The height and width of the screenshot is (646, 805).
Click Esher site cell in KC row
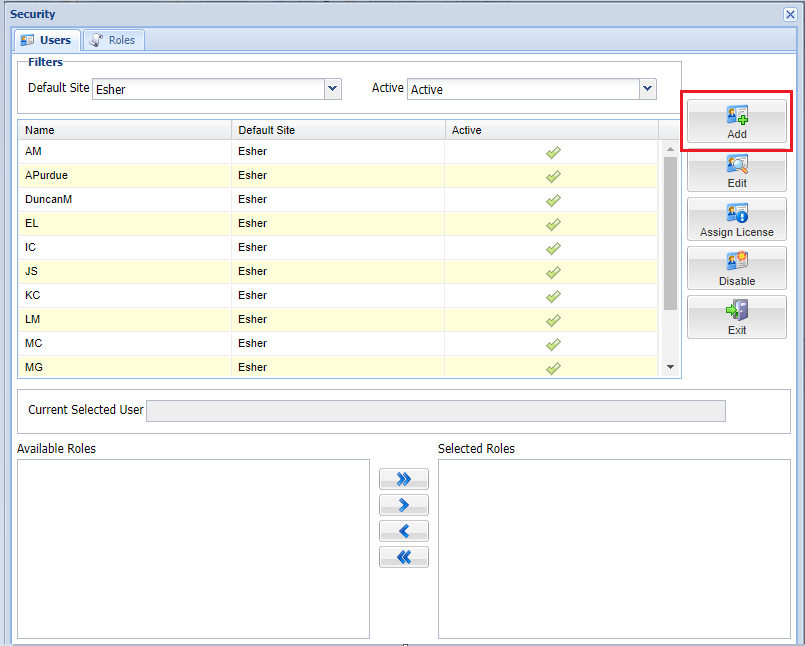click(338, 295)
